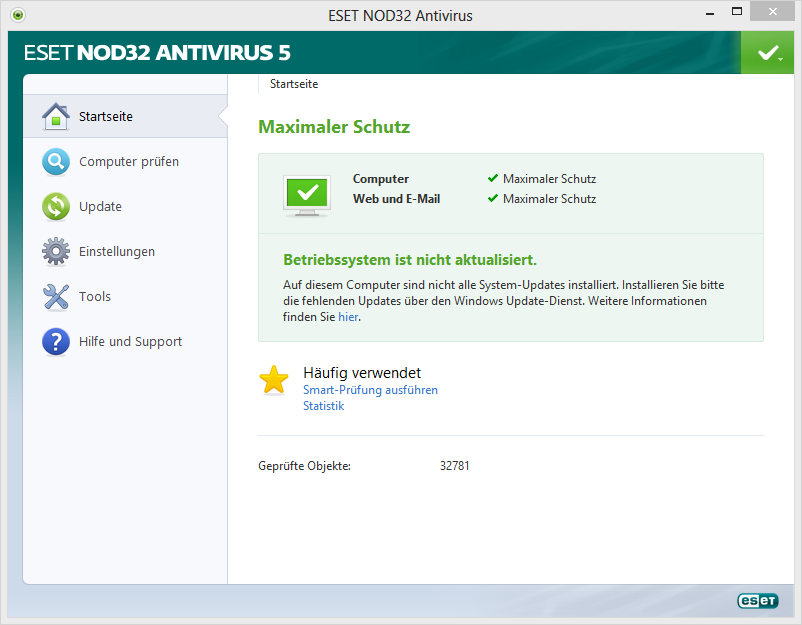The height and width of the screenshot is (625, 802).
Task: Click the Tools wrench icon
Action: (x=56, y=297)
